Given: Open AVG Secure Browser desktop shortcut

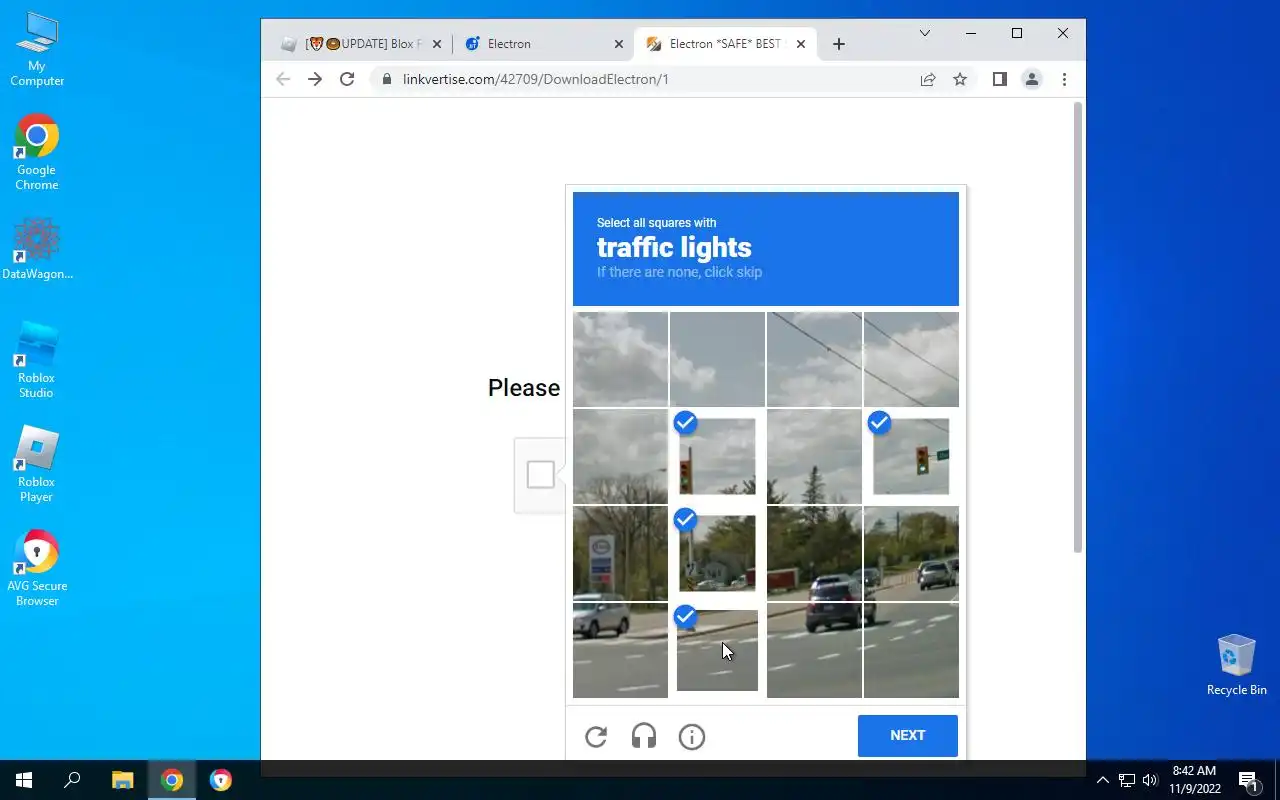Looking at the screenshot, I should click(x=37, y=569).
